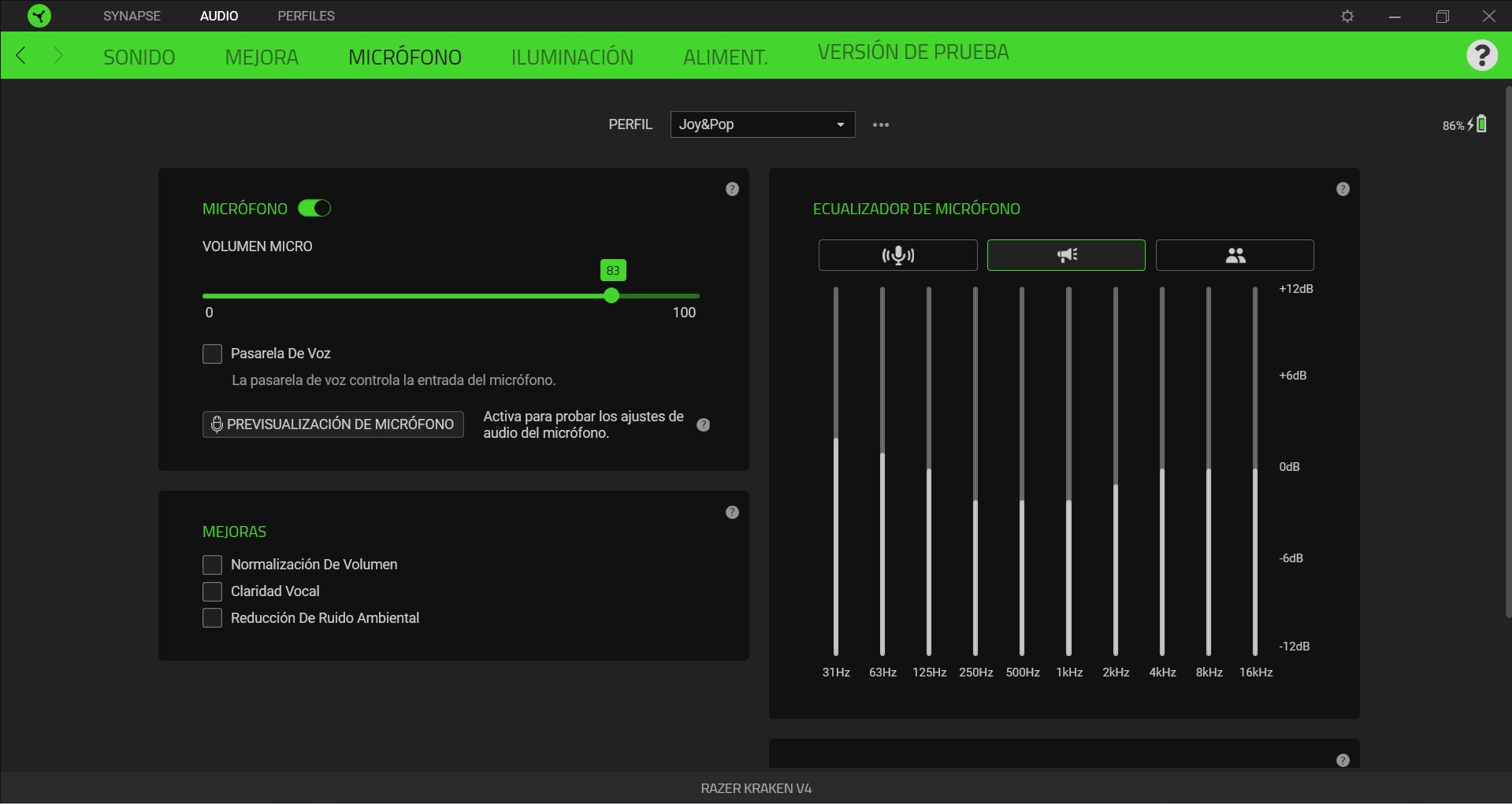
Task: Enable Reducción De Ruido Ambiental checkbox
Action: coord(212,618)
